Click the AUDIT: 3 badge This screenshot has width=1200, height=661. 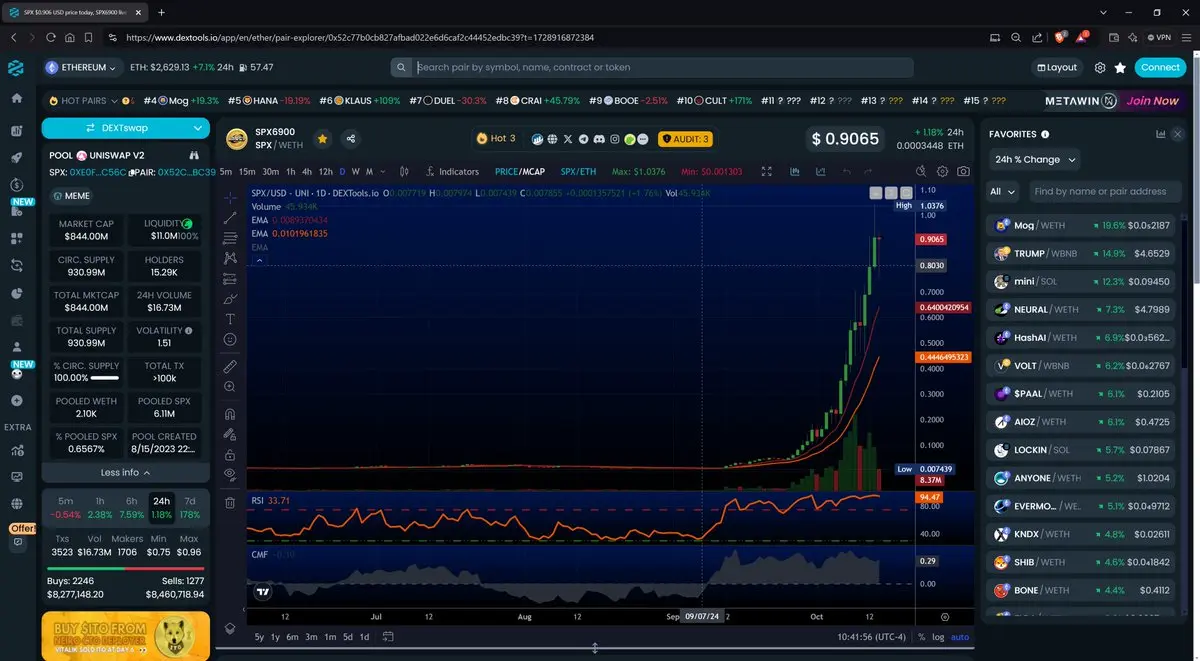click(x=685, y=139)
